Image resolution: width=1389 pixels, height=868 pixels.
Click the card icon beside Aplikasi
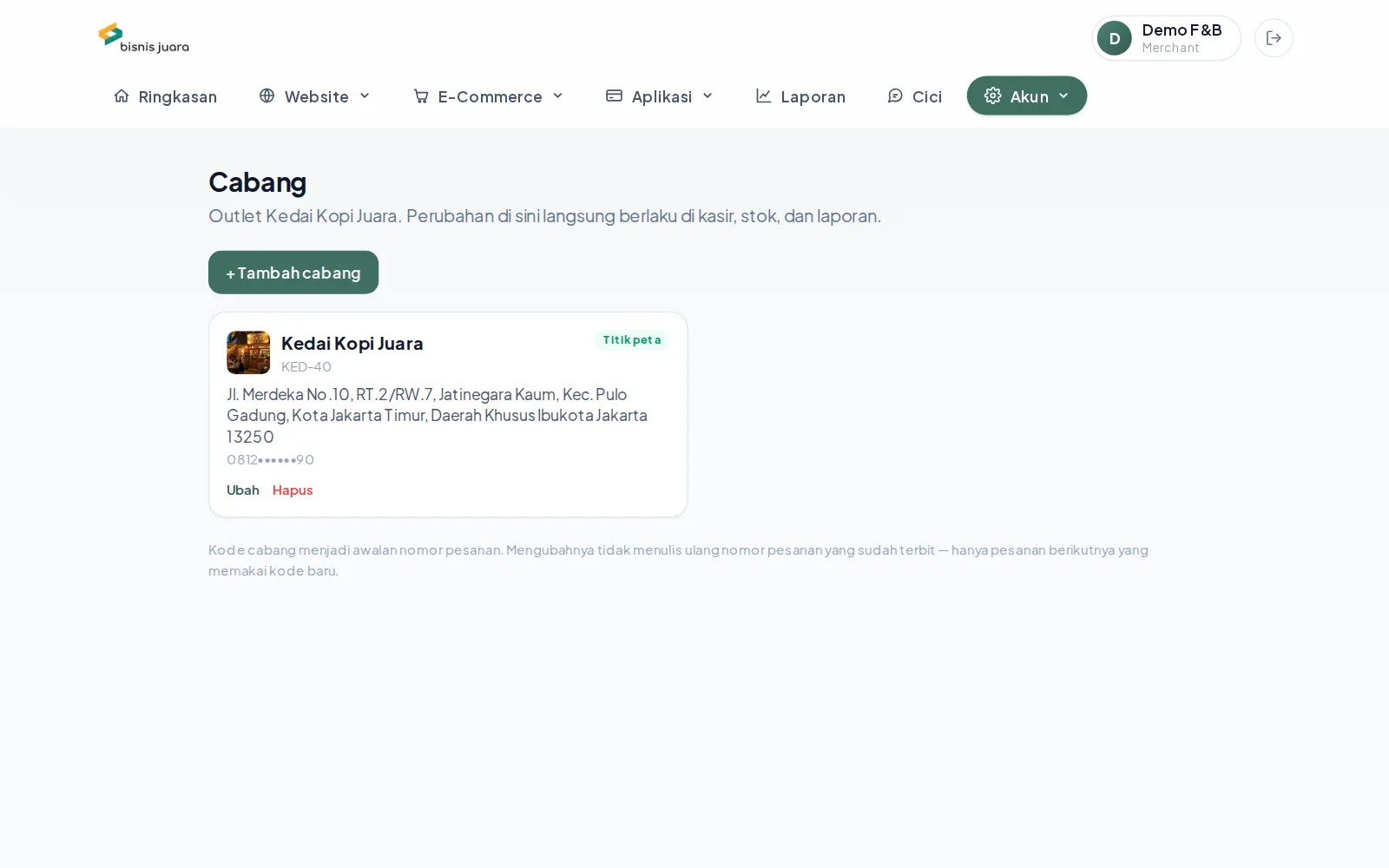coord(614,95)
